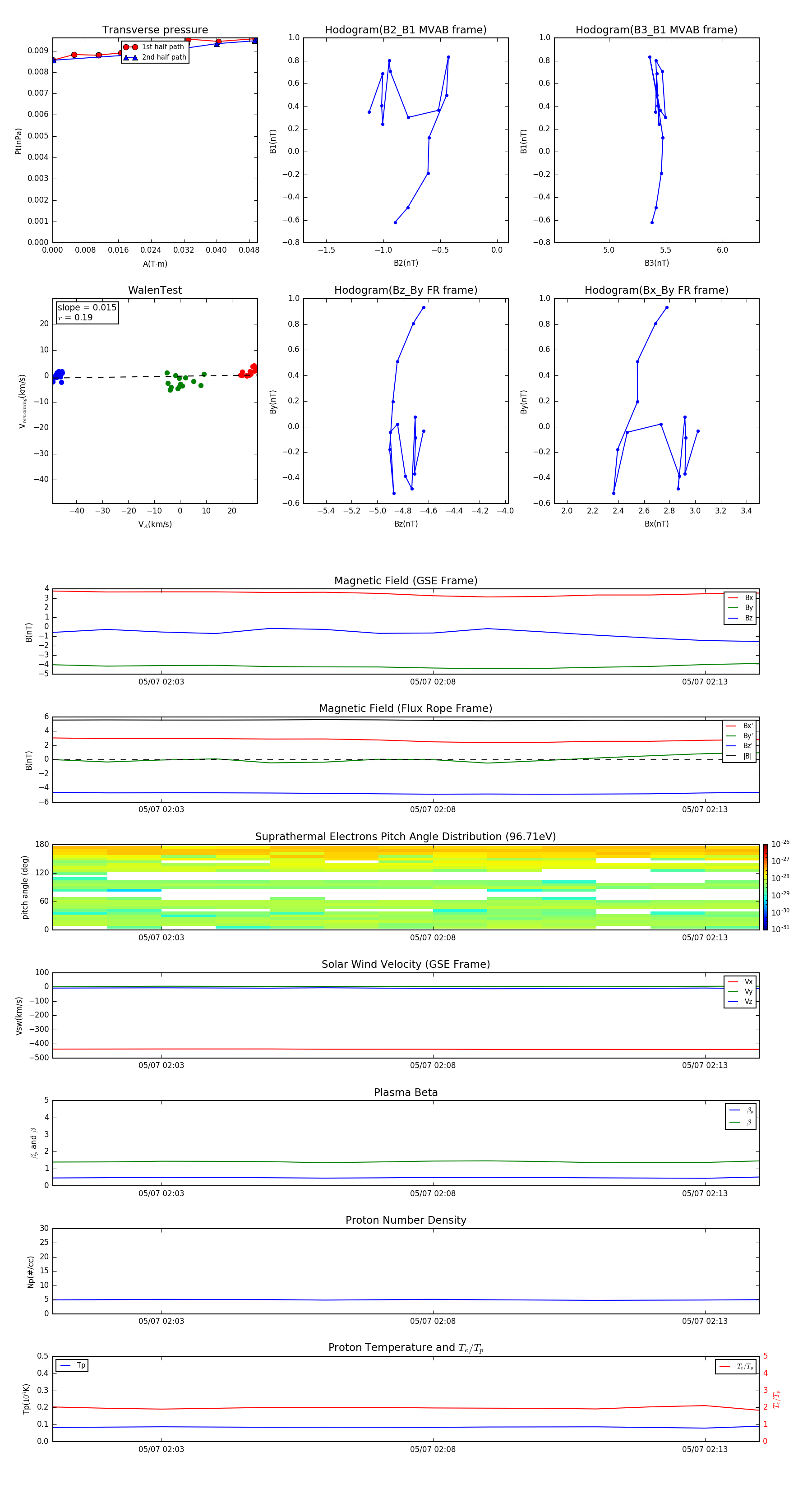Click 'Vy' legend entry in solar wind plot
Image resolution: width=812 pixels, height=1489 pixels.
pyautogui.click(x=740, y=991)
